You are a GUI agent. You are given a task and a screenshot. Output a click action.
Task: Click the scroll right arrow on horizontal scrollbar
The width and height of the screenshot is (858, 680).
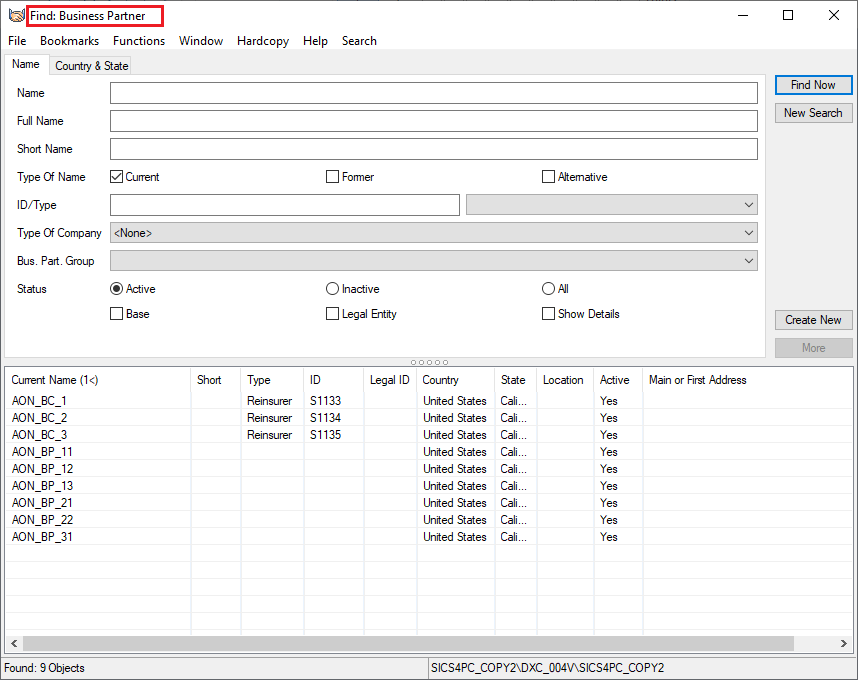pyautogui.click(x=845, y=643)
